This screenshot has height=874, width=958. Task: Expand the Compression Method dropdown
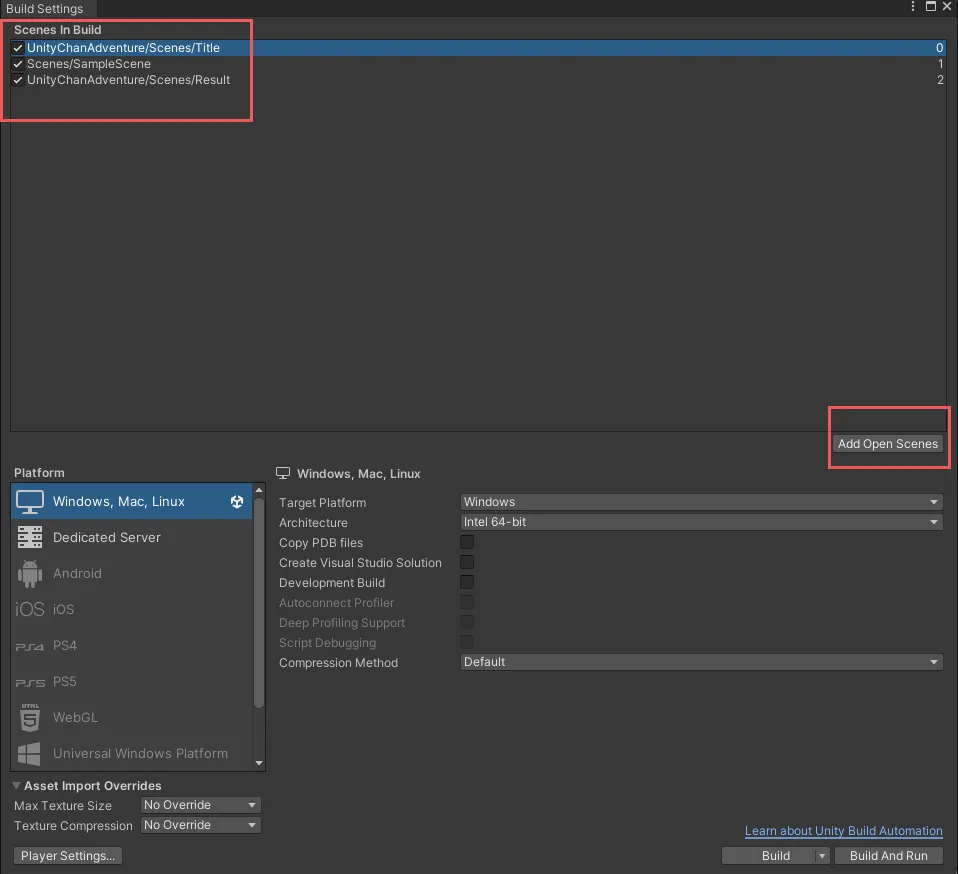tap(701, 662)
